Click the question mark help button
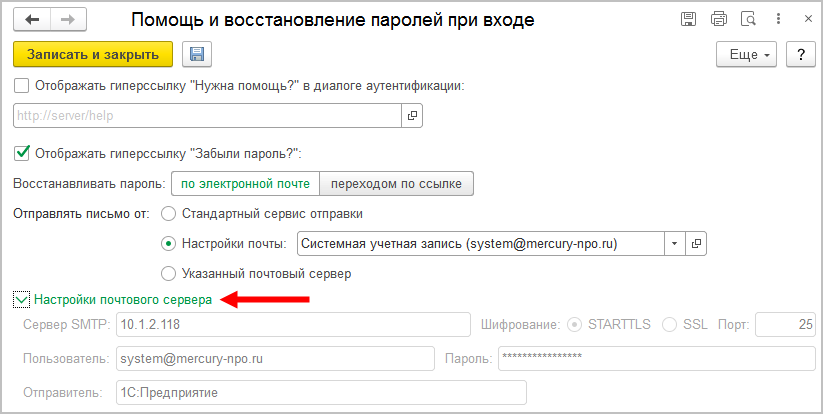Viewport: 823px width, 414px height. (x=800, y=55)
